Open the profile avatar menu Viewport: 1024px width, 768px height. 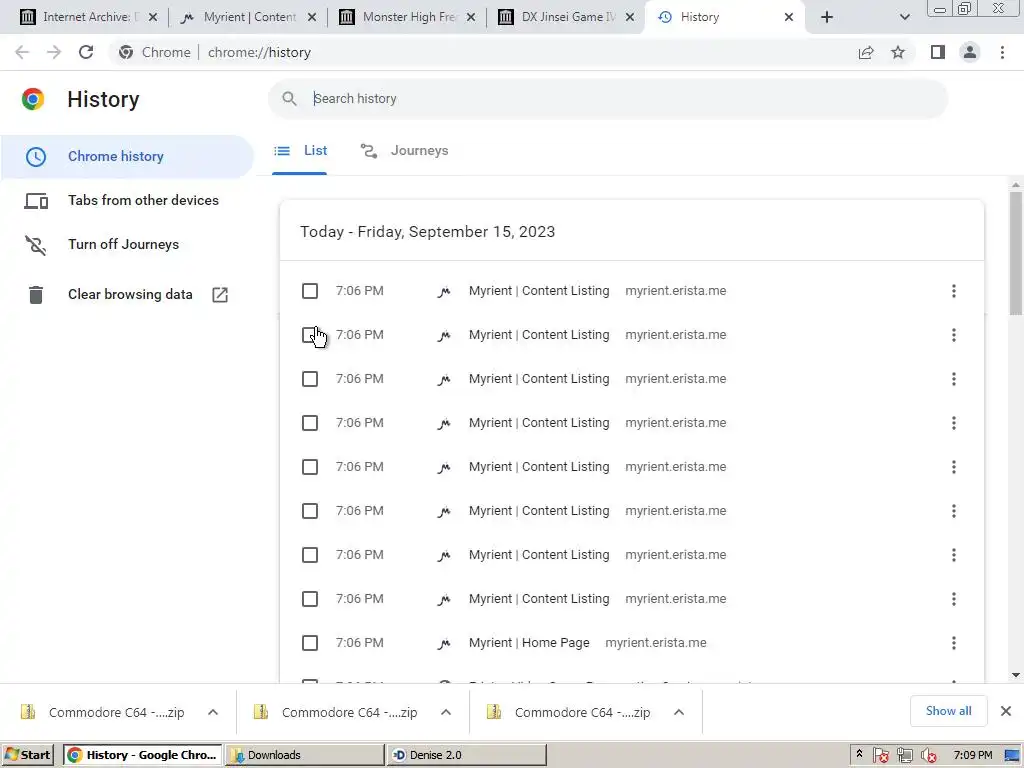tap(970, 52)
